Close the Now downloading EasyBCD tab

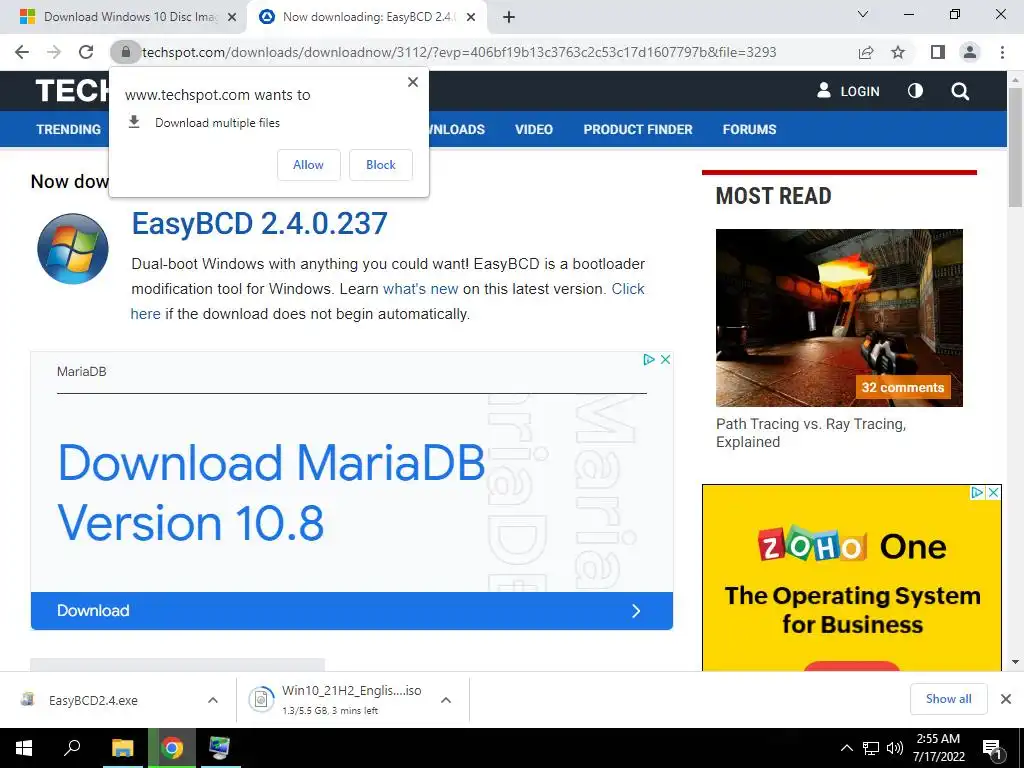tap(471, 17)
